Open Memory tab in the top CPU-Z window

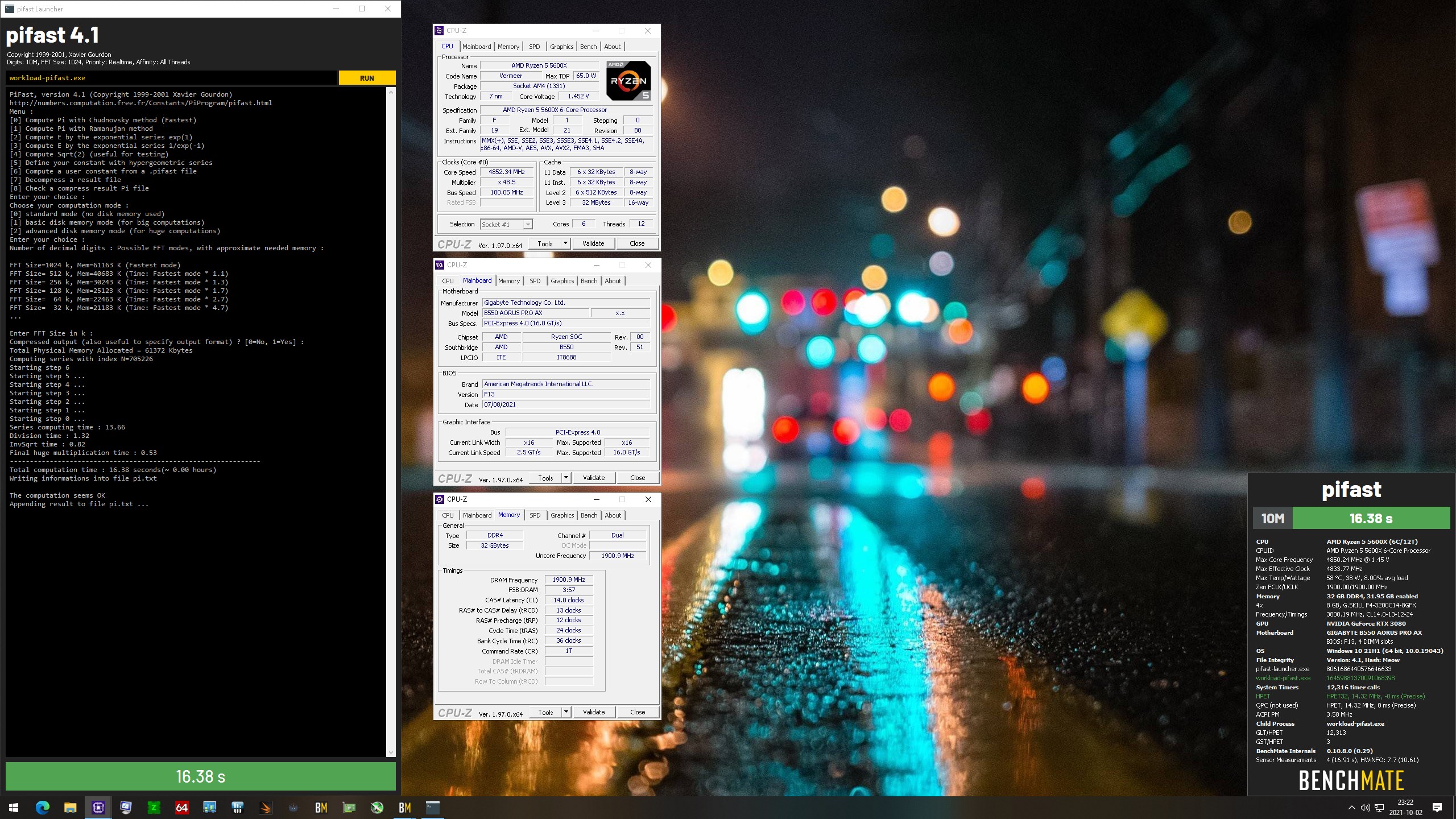click(508, 47)
